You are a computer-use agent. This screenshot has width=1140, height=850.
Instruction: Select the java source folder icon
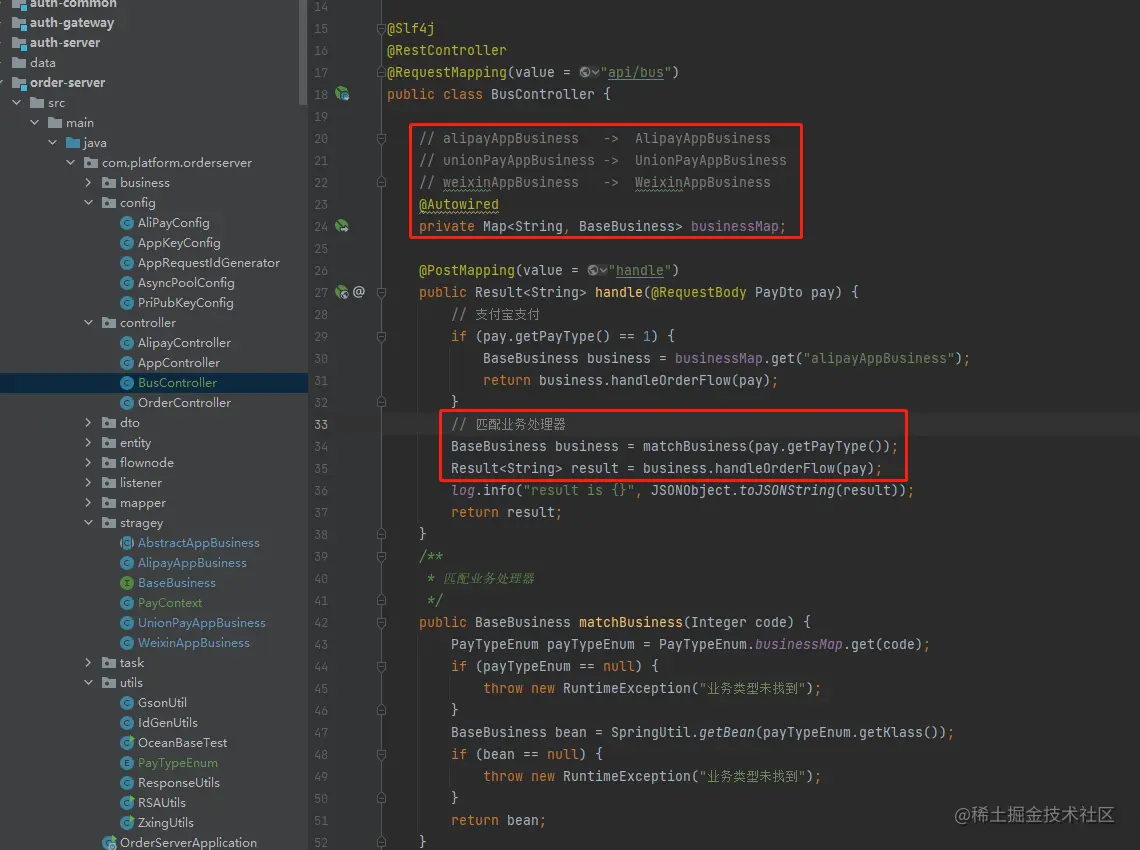tap(73, 143)
